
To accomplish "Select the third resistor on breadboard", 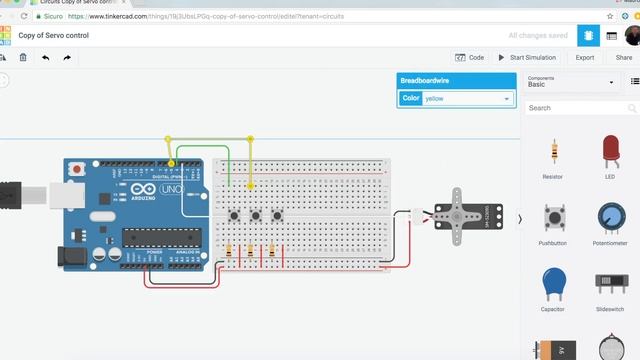I will (272, 251).
